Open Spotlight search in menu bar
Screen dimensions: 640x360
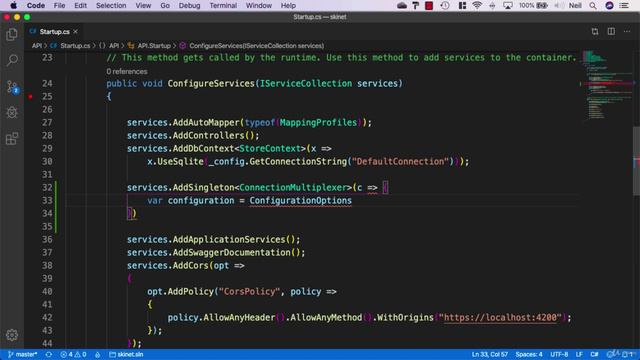(x=593, y=5)
